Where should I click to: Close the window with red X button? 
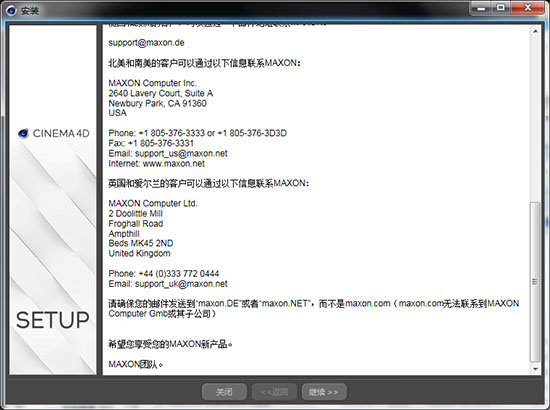(x=528, y=8)
